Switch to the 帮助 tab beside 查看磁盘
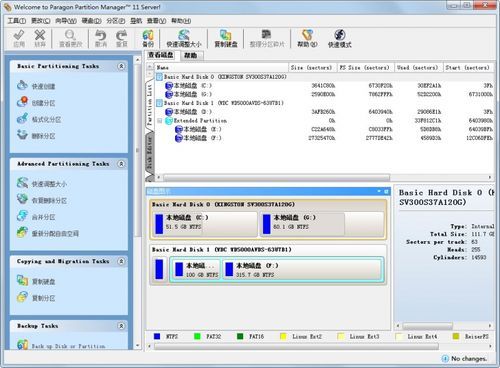Image resolution: width=500 pixels, height=368 pixels. (190, 55)
